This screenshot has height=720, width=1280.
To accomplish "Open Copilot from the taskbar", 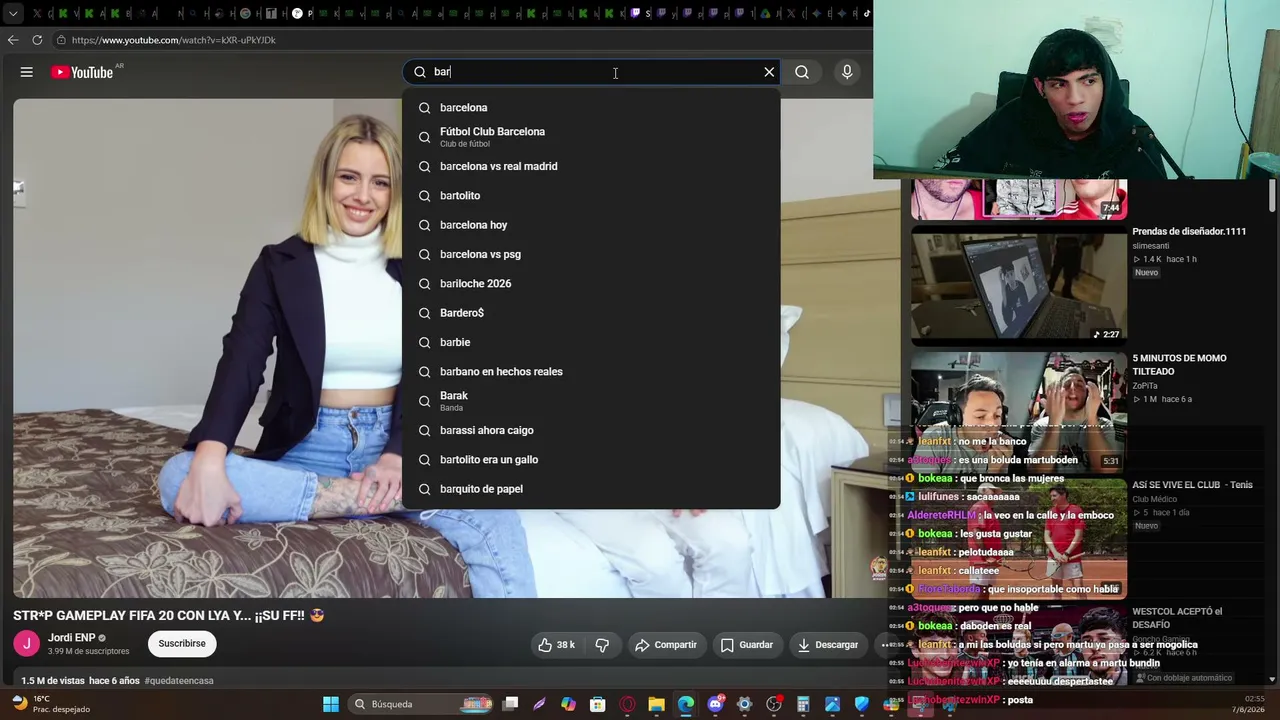I will click(x=568, y=704).
